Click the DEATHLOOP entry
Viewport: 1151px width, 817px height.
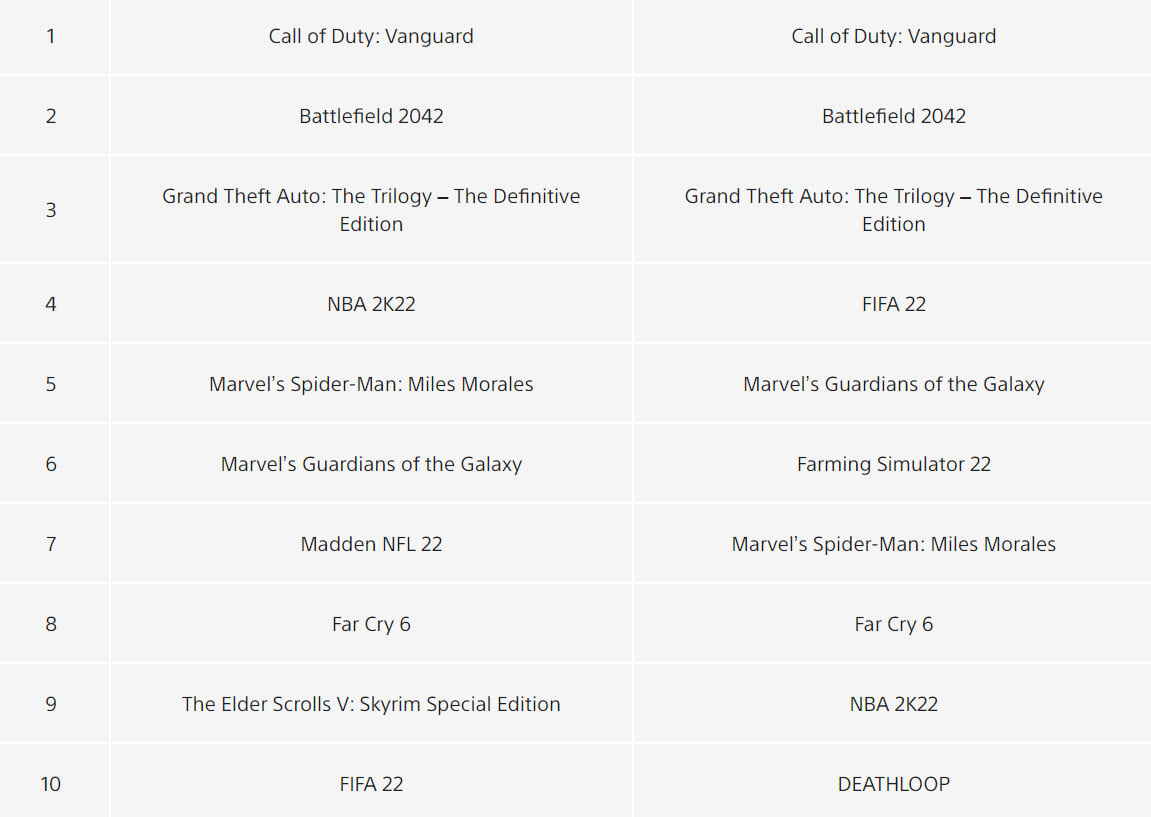(x=893, y=784)
